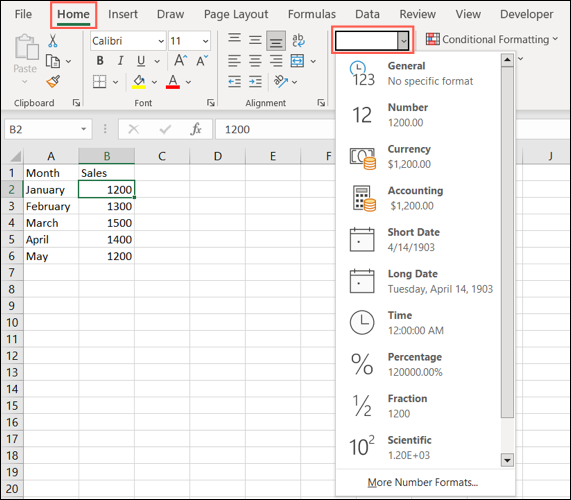Screen dimensions: 571x500
Task: Click the Wrap Text icon
Action: tap(298, 40)
